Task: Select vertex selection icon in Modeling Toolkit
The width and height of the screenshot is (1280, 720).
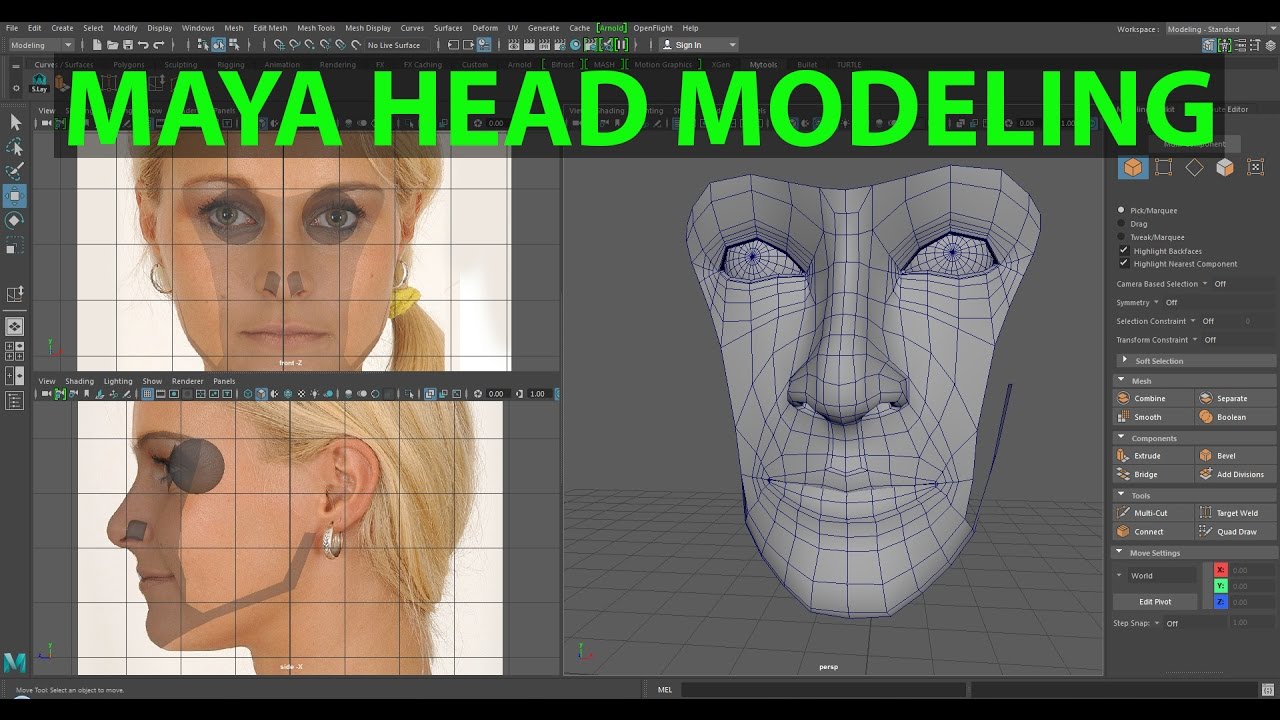Action: tap(1163, 167)
